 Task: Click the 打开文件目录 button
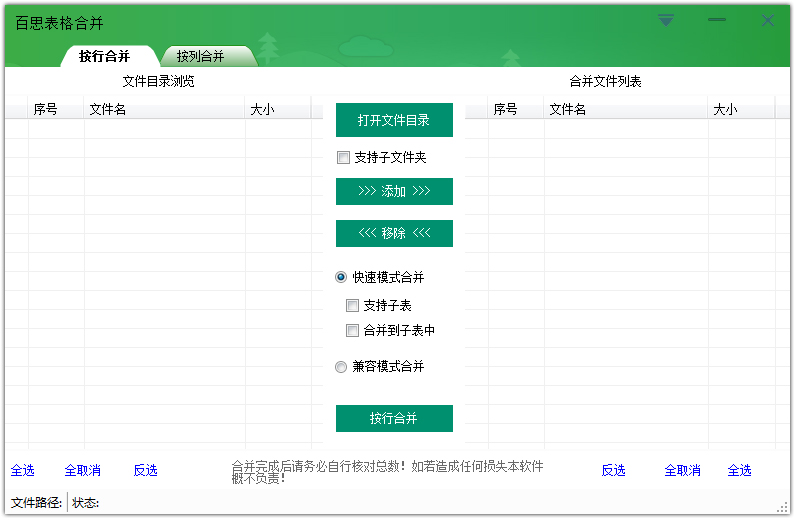(394, 120)
